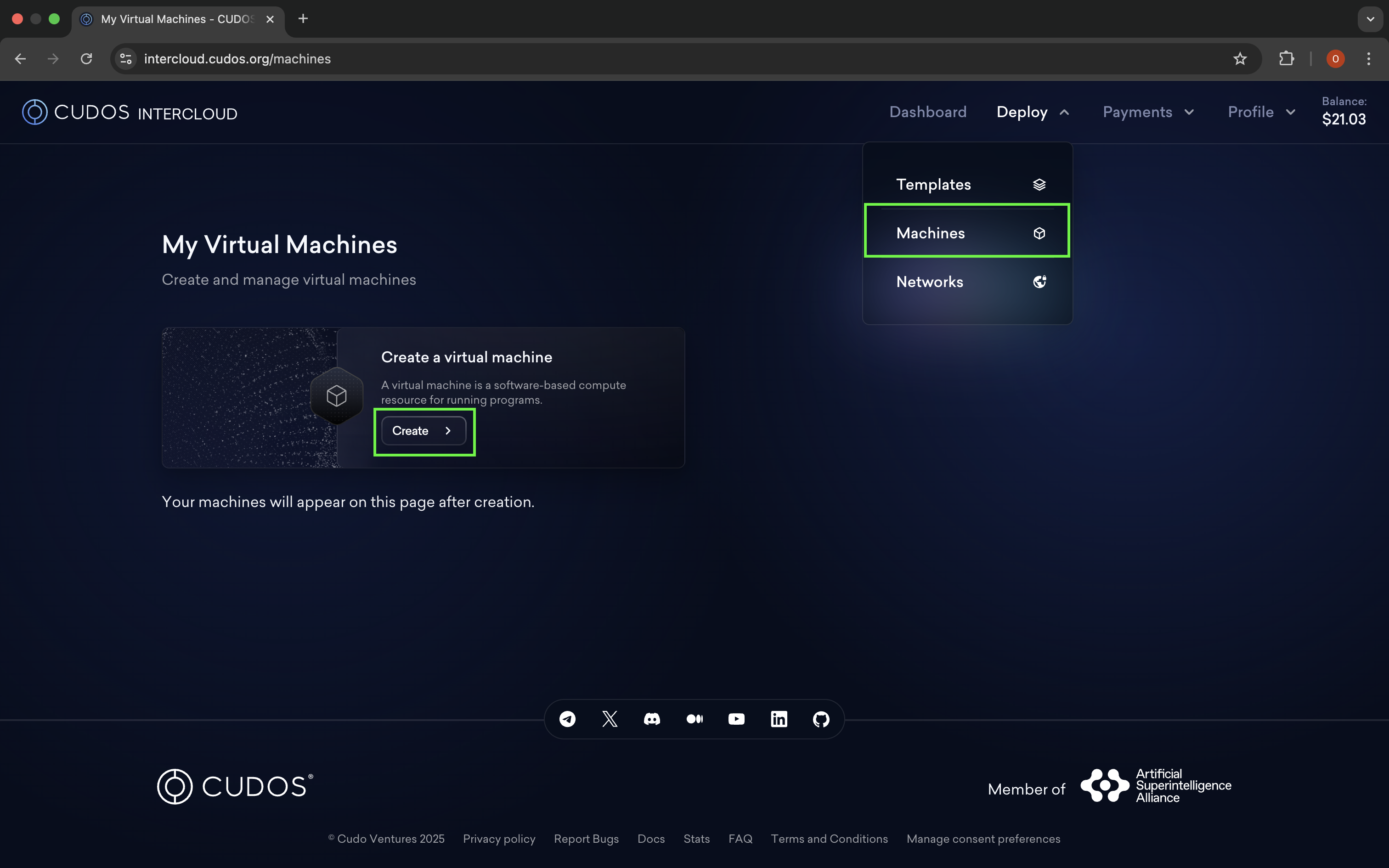The height and width of the screenshot is (868, 1389).
Task: Click the 'Create a virtual machine' card title
Action: (466, 357)
